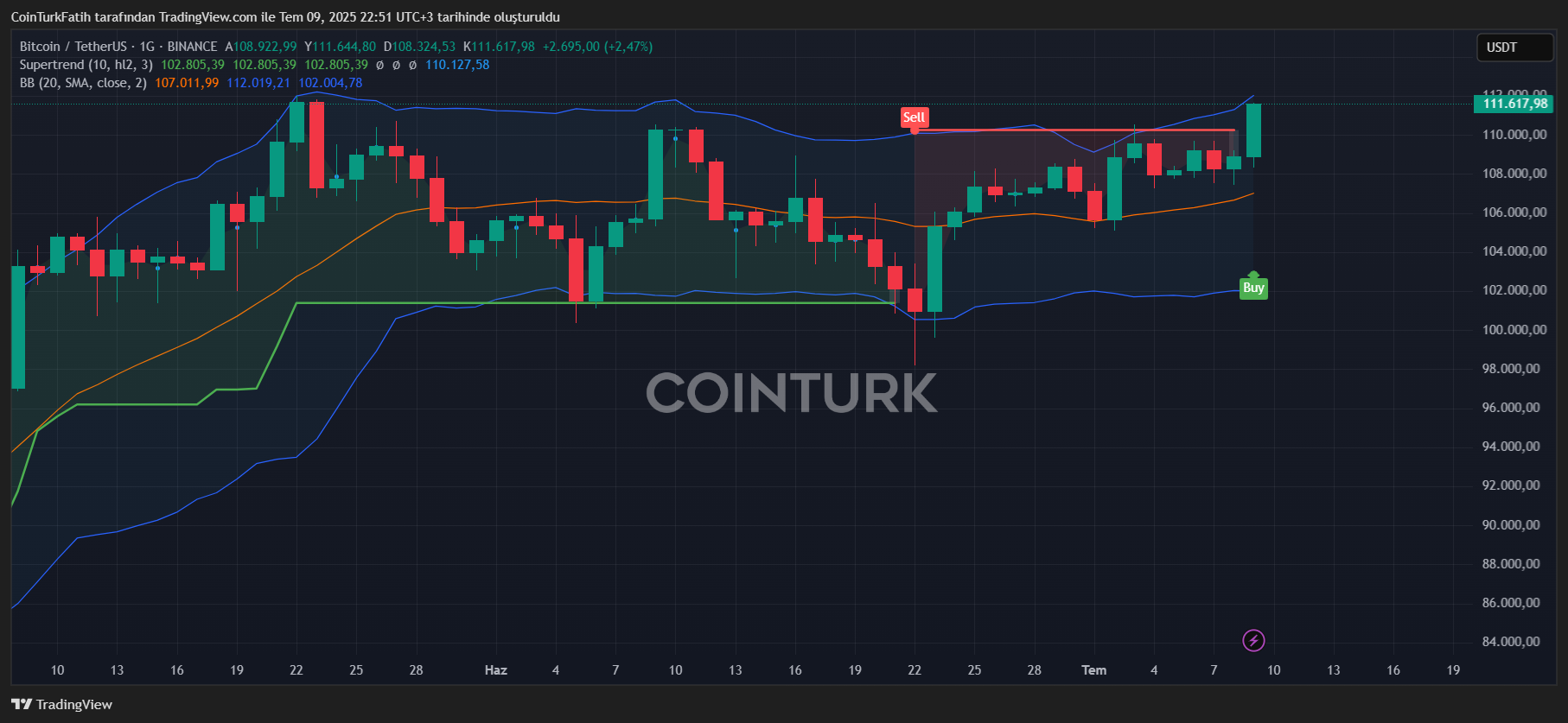Screen dimensions: 1568x723
Task: Click the latest green candle at 111.617
Action: click(1253, 130)
